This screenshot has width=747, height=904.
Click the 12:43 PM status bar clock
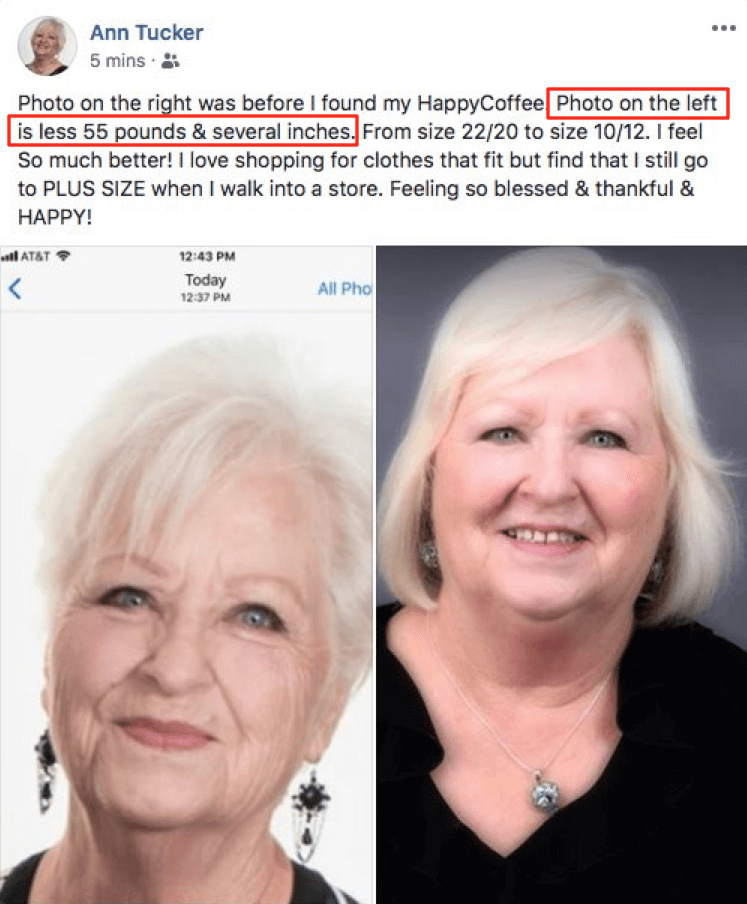(x=207, y=256)
